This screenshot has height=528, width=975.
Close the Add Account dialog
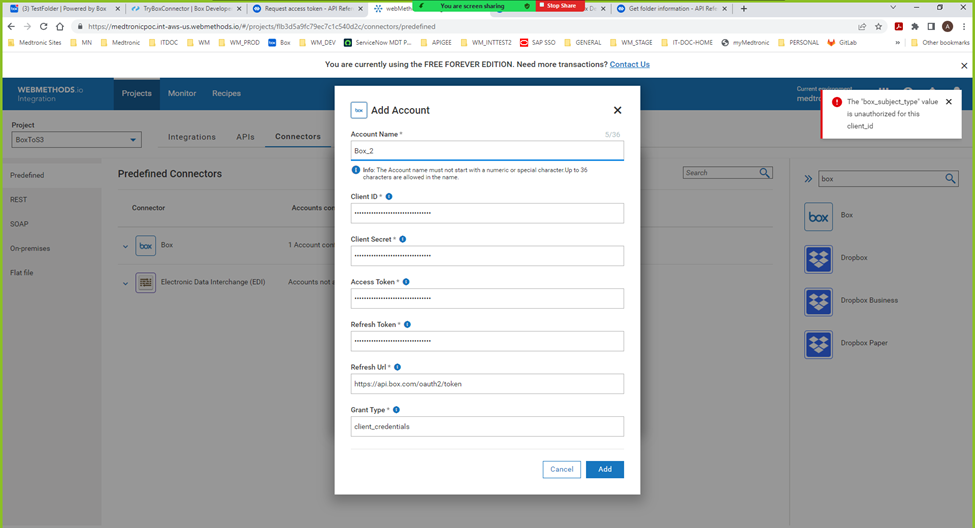click(617, 110)
